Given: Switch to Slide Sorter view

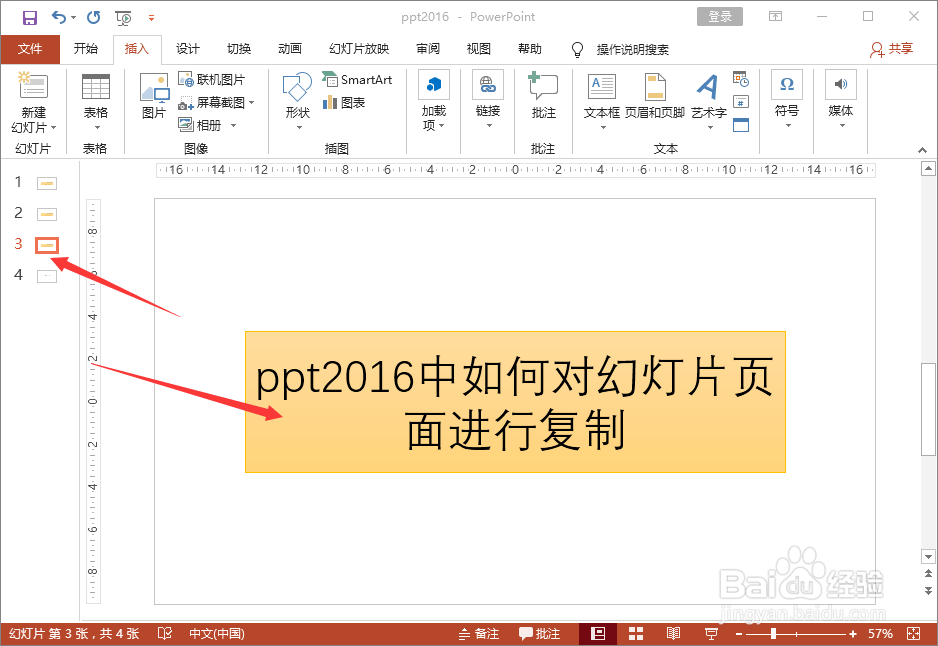Looking at the screenshot, I should click(635, 633).
